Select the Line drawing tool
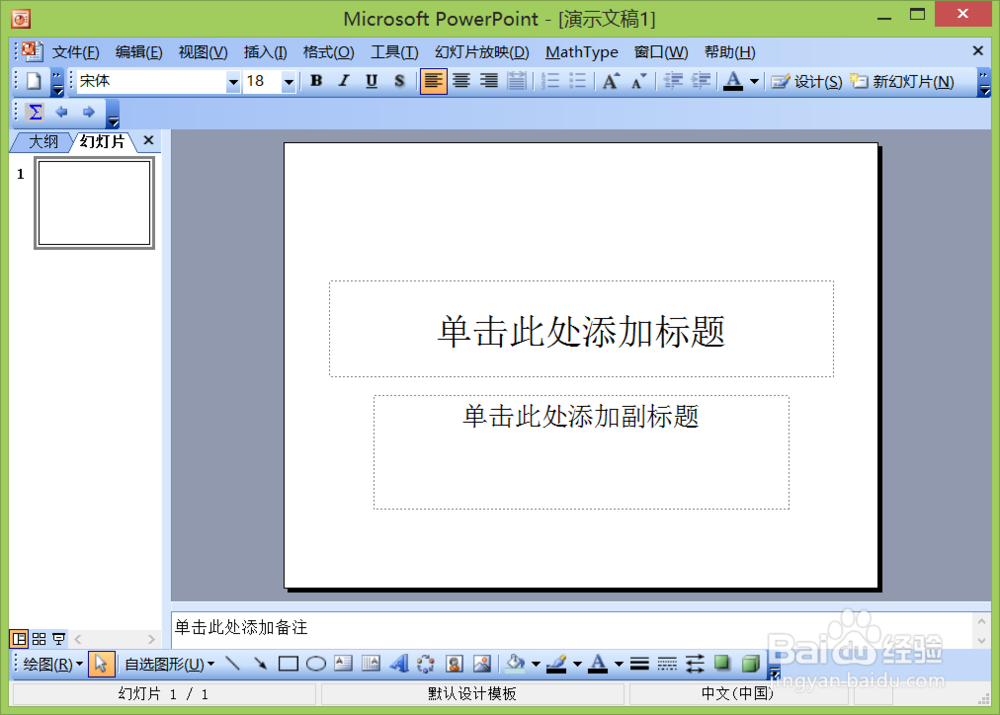This screenshot has height=715, width=1000. pos(233,664)
